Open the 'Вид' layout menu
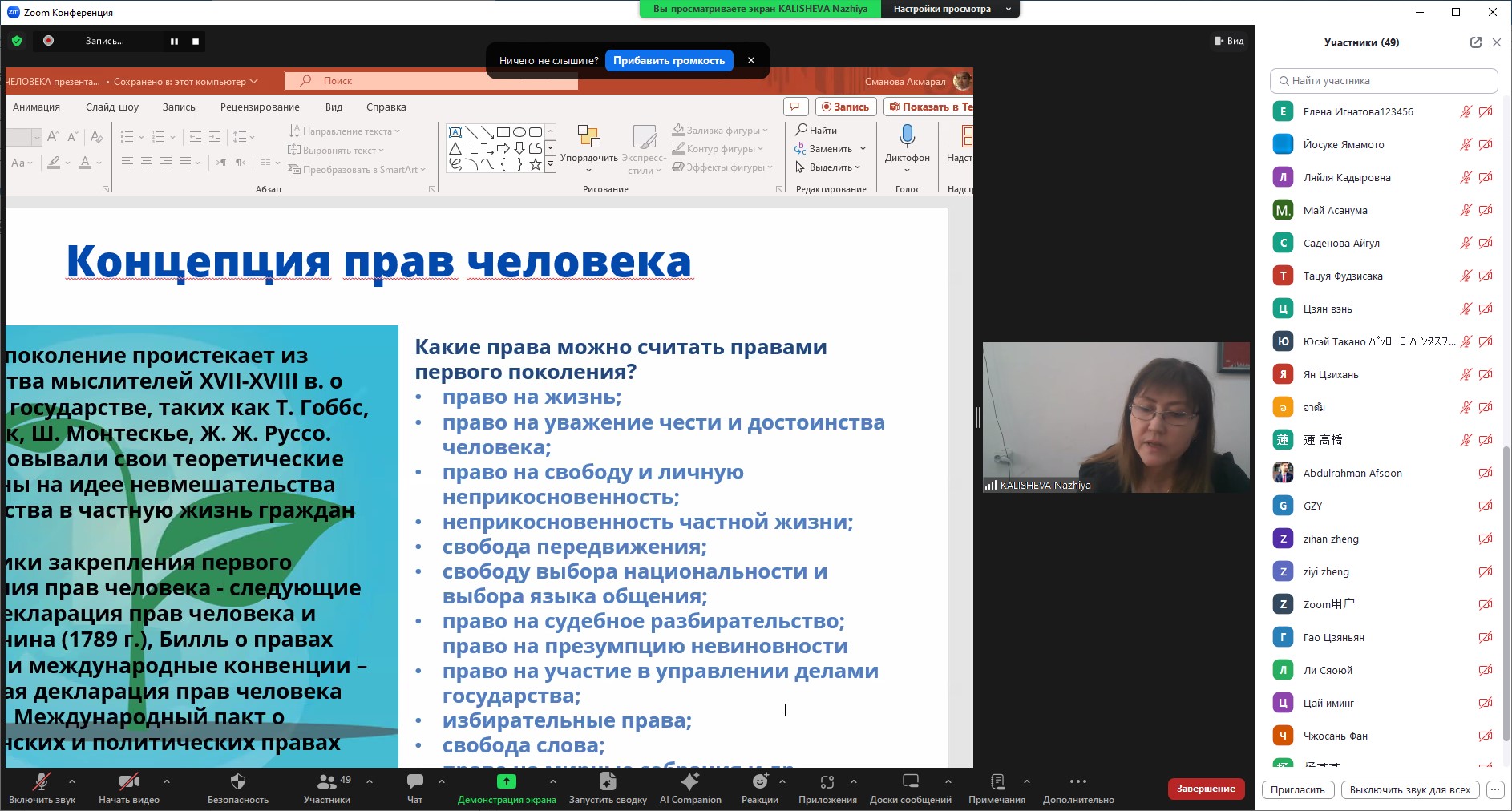The image size is (1512, 811). pos(1229,41)
